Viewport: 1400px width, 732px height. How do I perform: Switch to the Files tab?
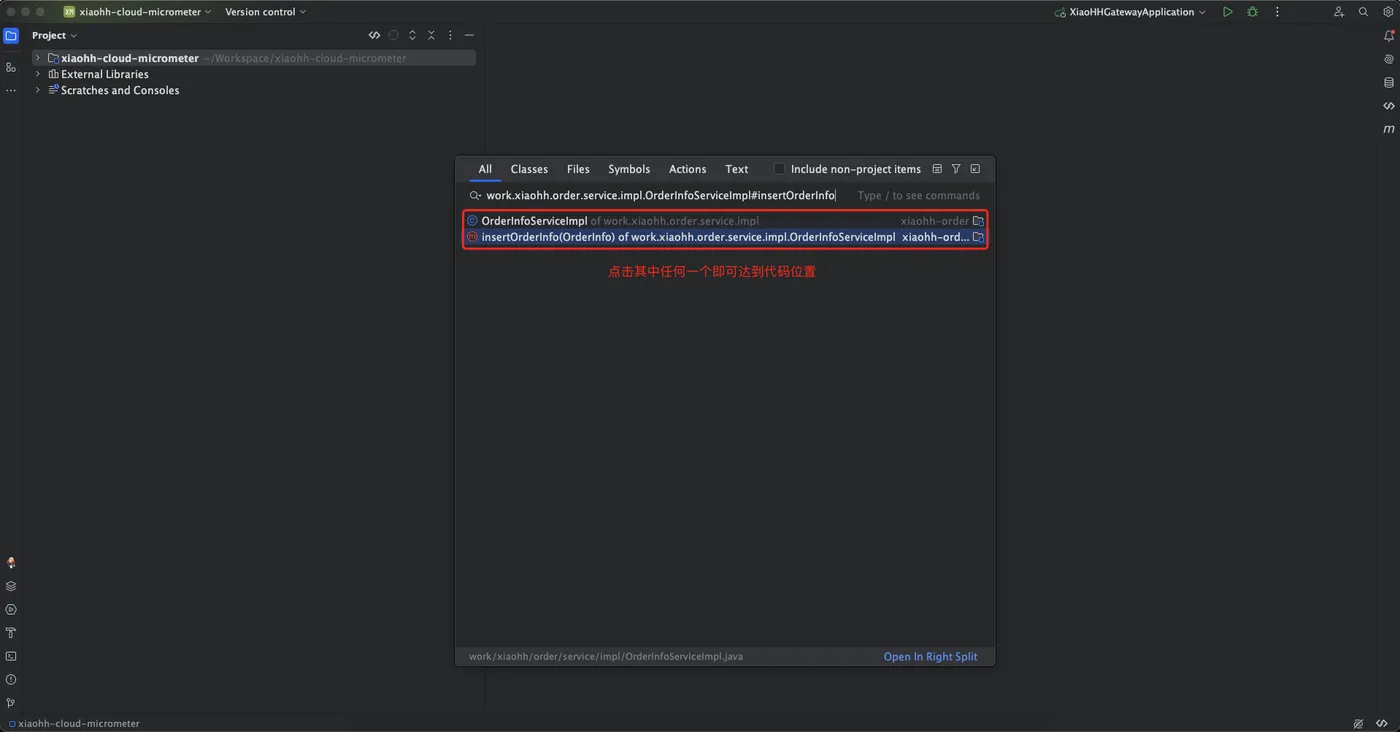pos(578,169)
